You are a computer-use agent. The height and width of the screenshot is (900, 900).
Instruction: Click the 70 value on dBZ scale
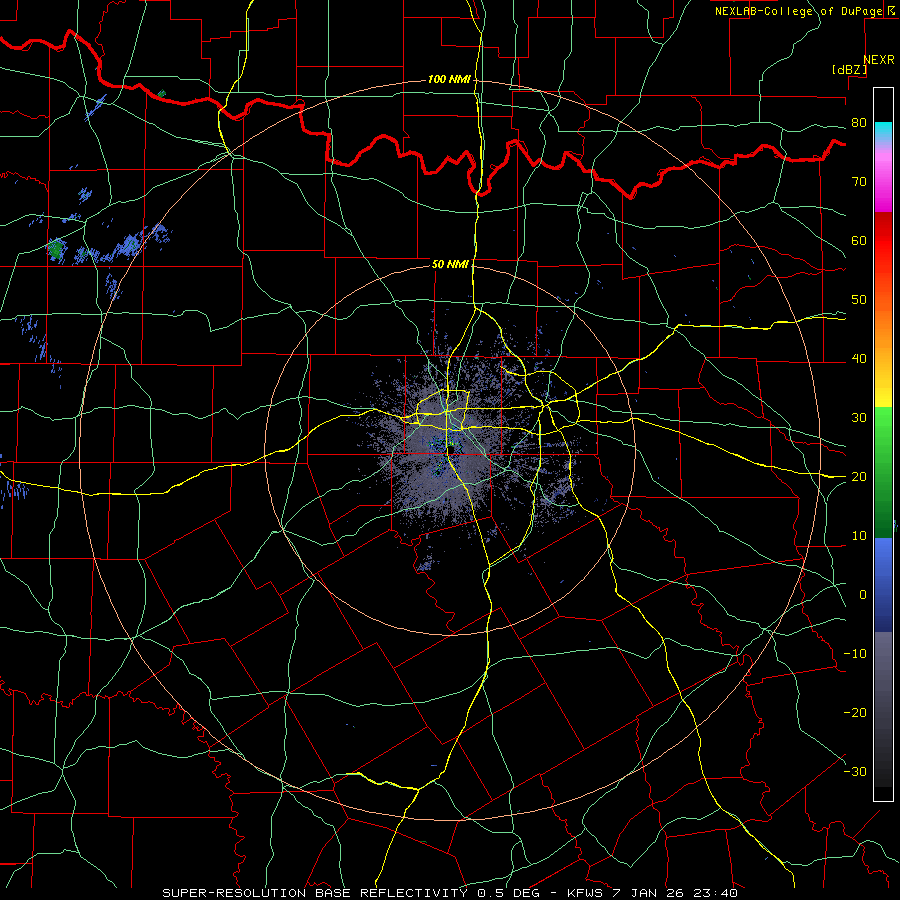pos(859,181)
